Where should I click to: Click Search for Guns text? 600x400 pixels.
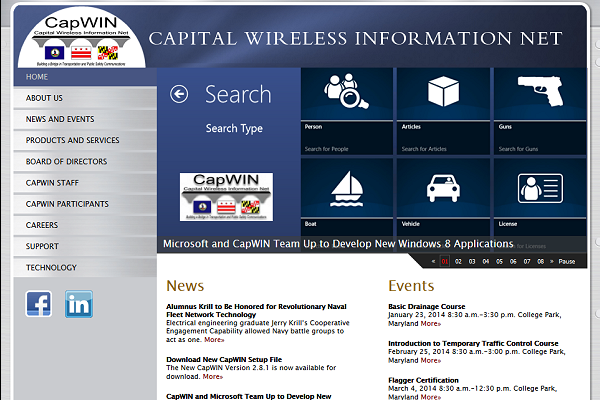(x=518, y=149)
